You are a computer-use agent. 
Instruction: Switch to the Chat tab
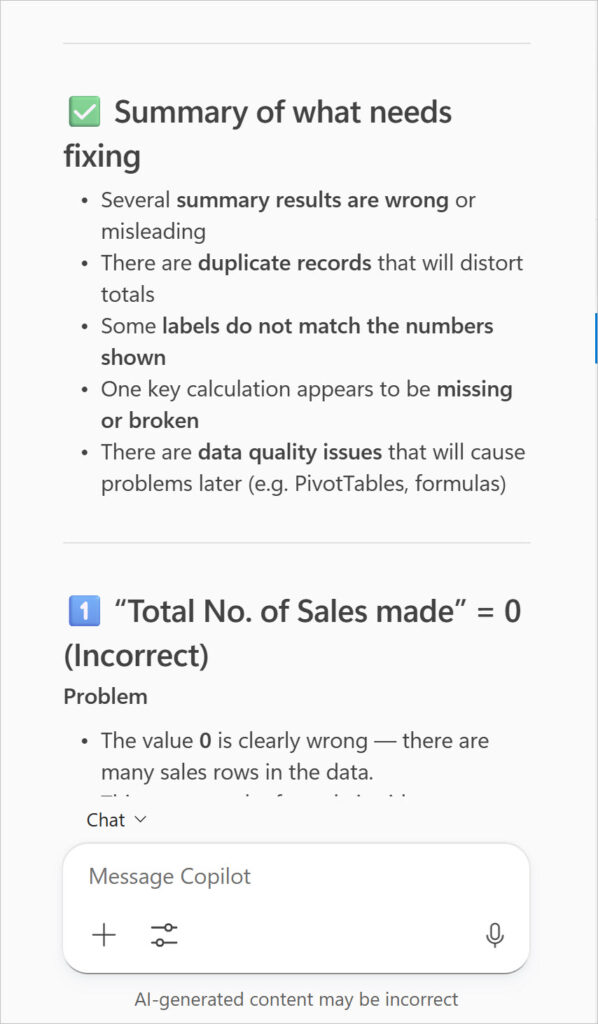103,820
